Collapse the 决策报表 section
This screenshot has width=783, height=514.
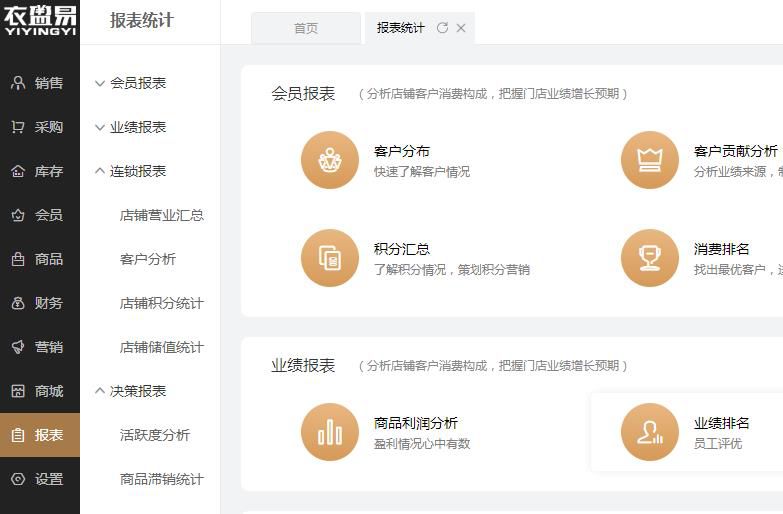(129, 391)
